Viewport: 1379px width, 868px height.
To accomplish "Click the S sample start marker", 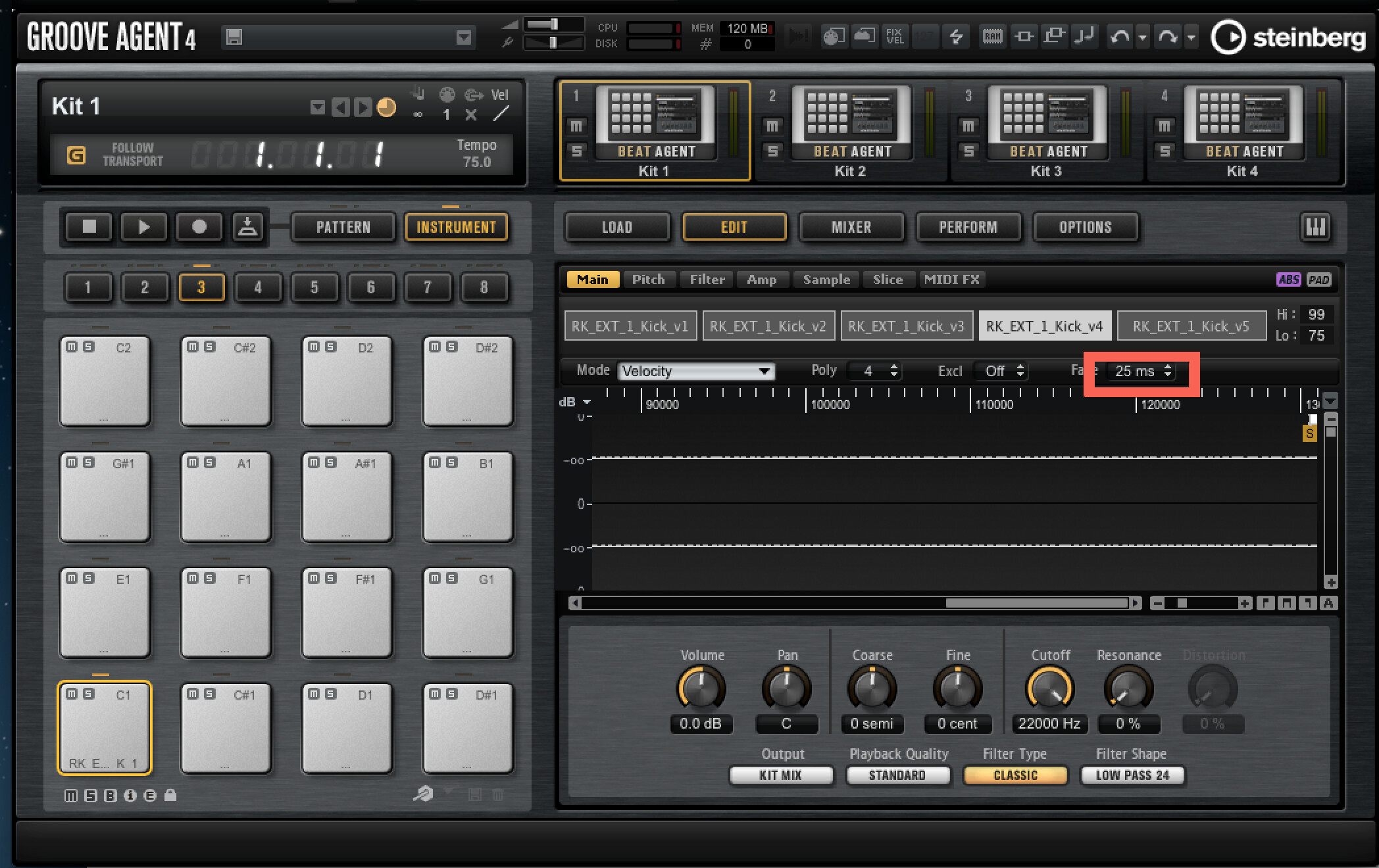I will pos(1309,434).
